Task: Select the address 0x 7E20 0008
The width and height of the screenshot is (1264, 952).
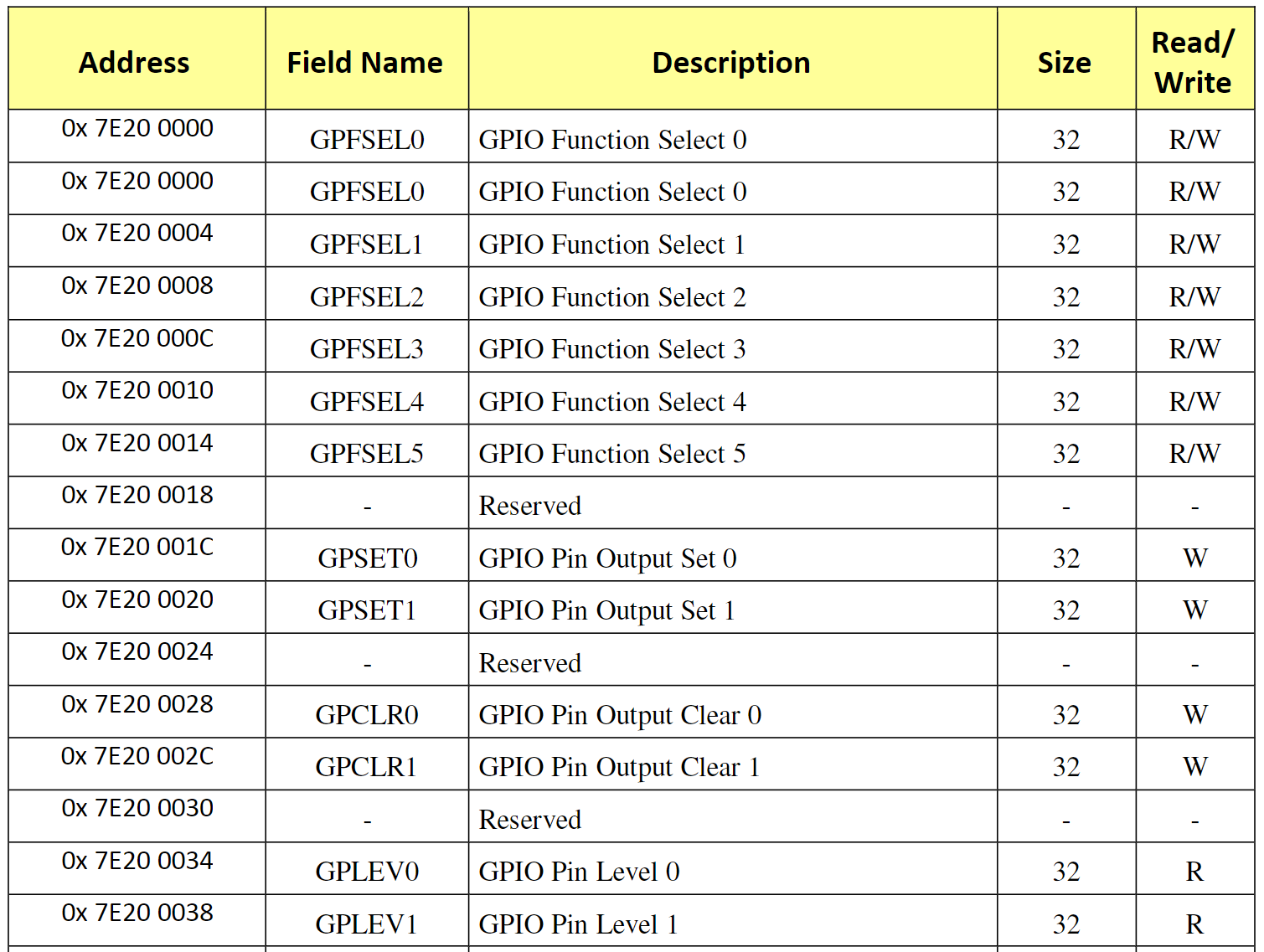Action: (137, 286)
